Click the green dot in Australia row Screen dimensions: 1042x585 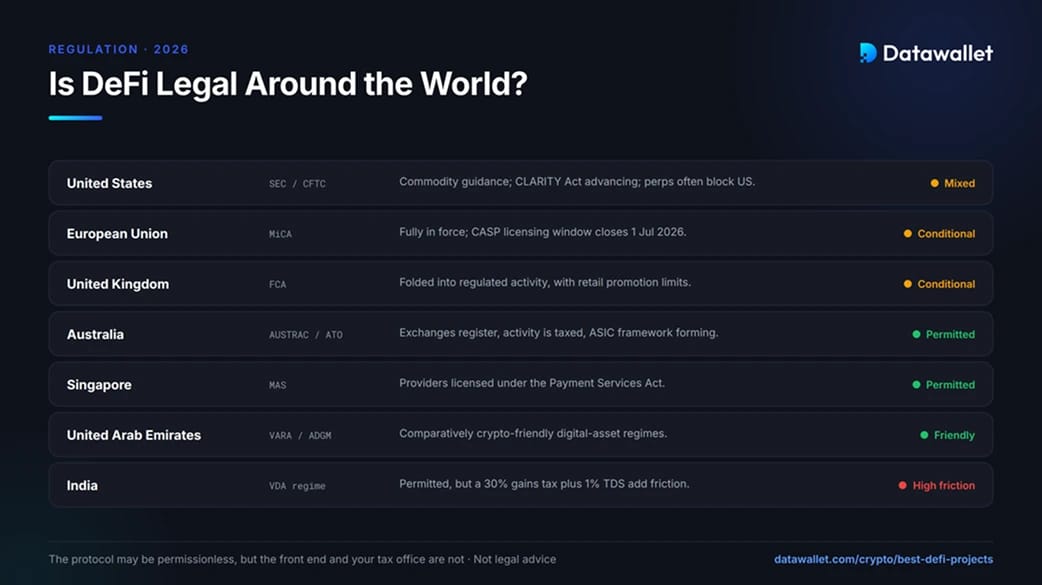pyautogui.click(x=916, y=334)
